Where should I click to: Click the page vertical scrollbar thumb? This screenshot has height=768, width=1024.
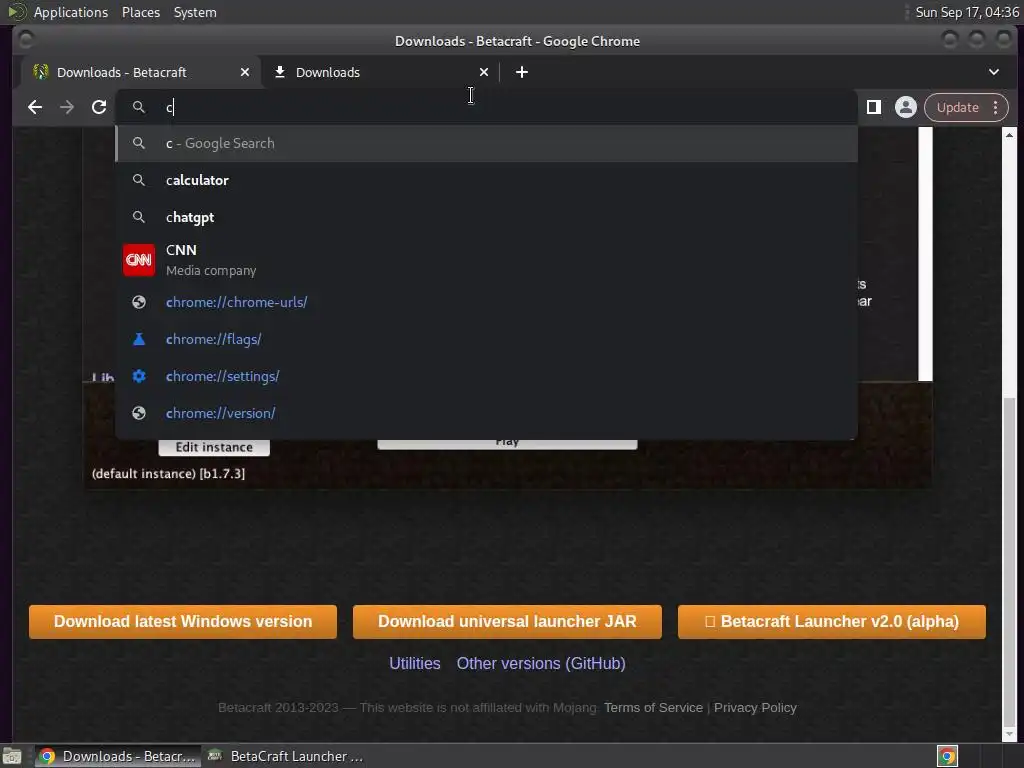click(1009, 562)
